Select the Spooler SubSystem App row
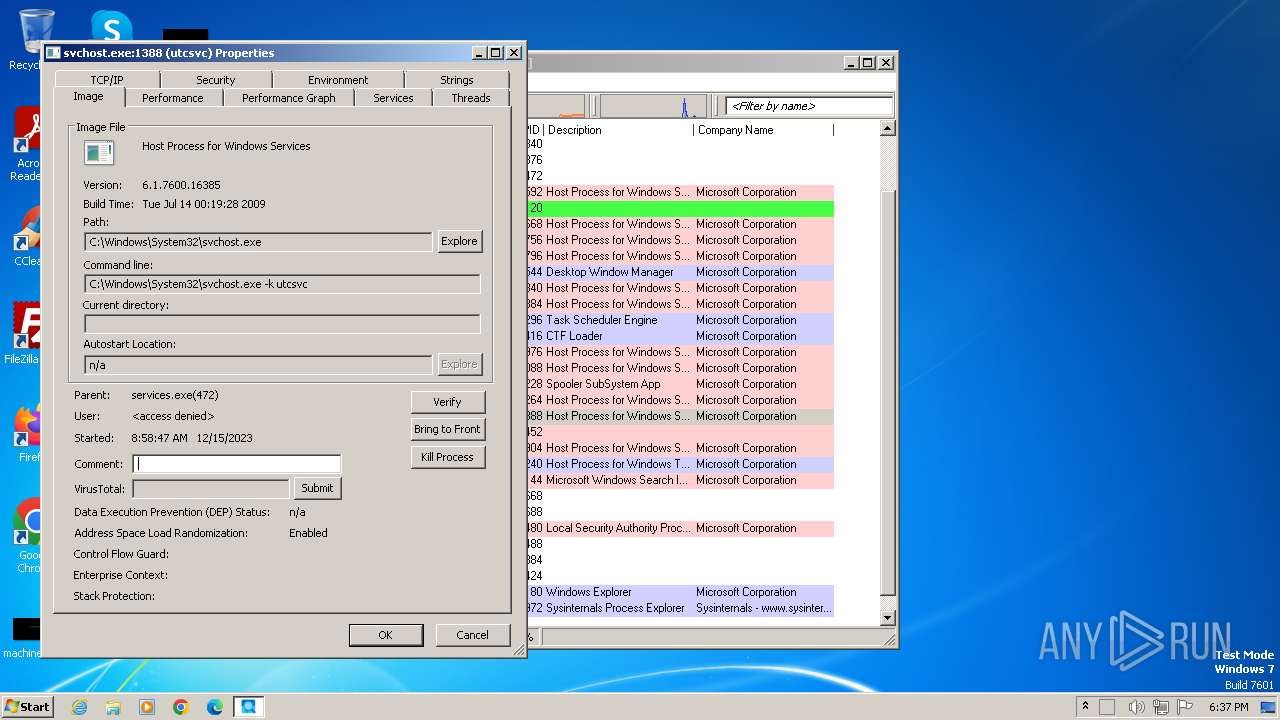 click(x=680, y=384)
